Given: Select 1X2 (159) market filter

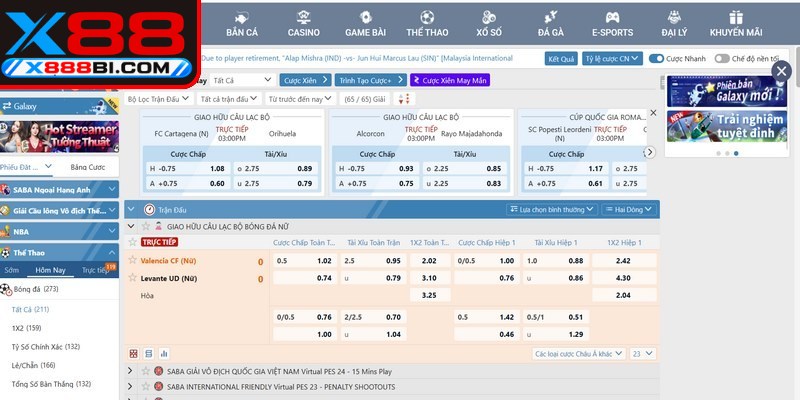Looking at the screenshot, I should (26, 328).
